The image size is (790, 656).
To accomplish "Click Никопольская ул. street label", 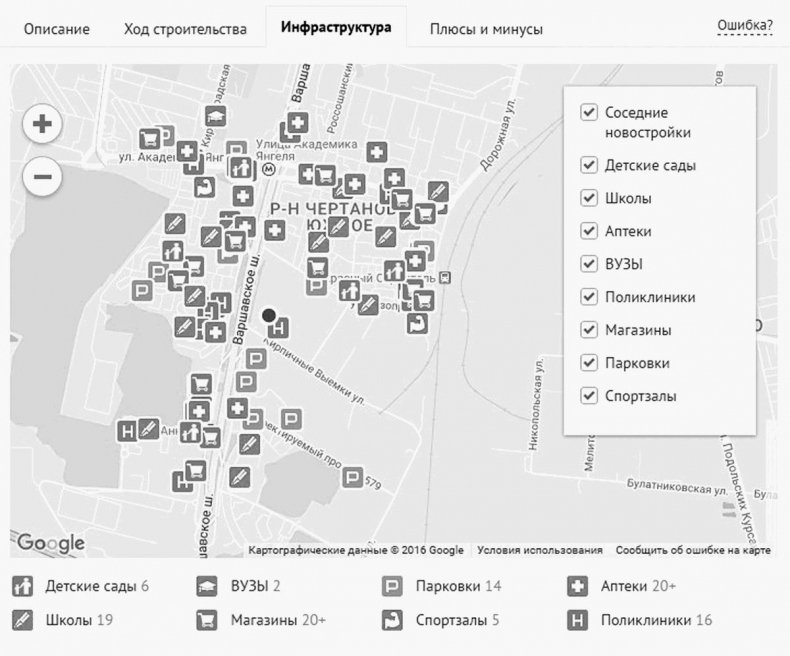I will pos(536,404).
